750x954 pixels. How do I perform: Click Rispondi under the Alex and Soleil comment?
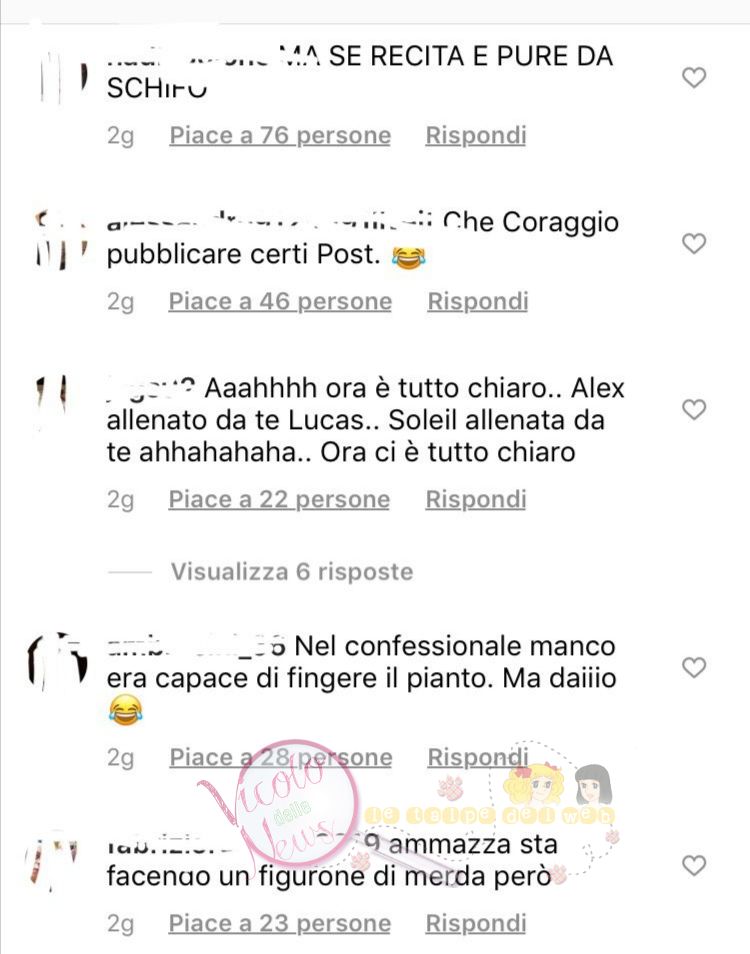(476, 500)
